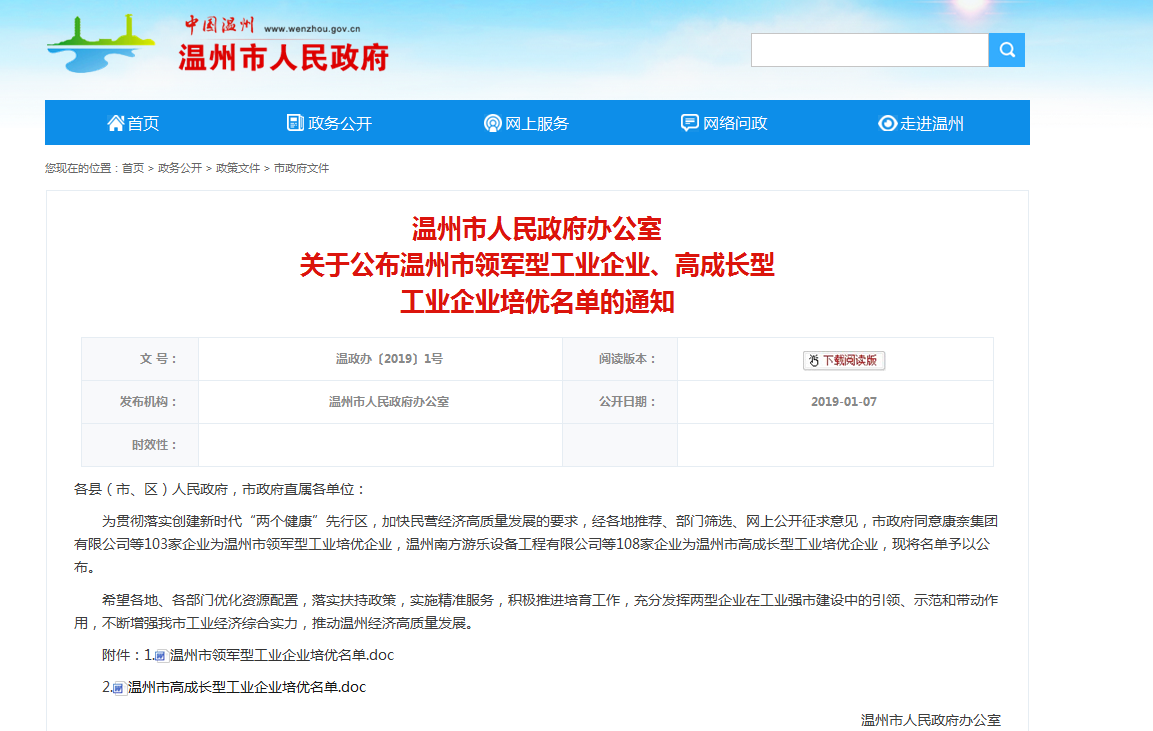Click 市政府文件 in the breadcrumb trail
The image size is (1153, 731).
click(x=301, y=168)
